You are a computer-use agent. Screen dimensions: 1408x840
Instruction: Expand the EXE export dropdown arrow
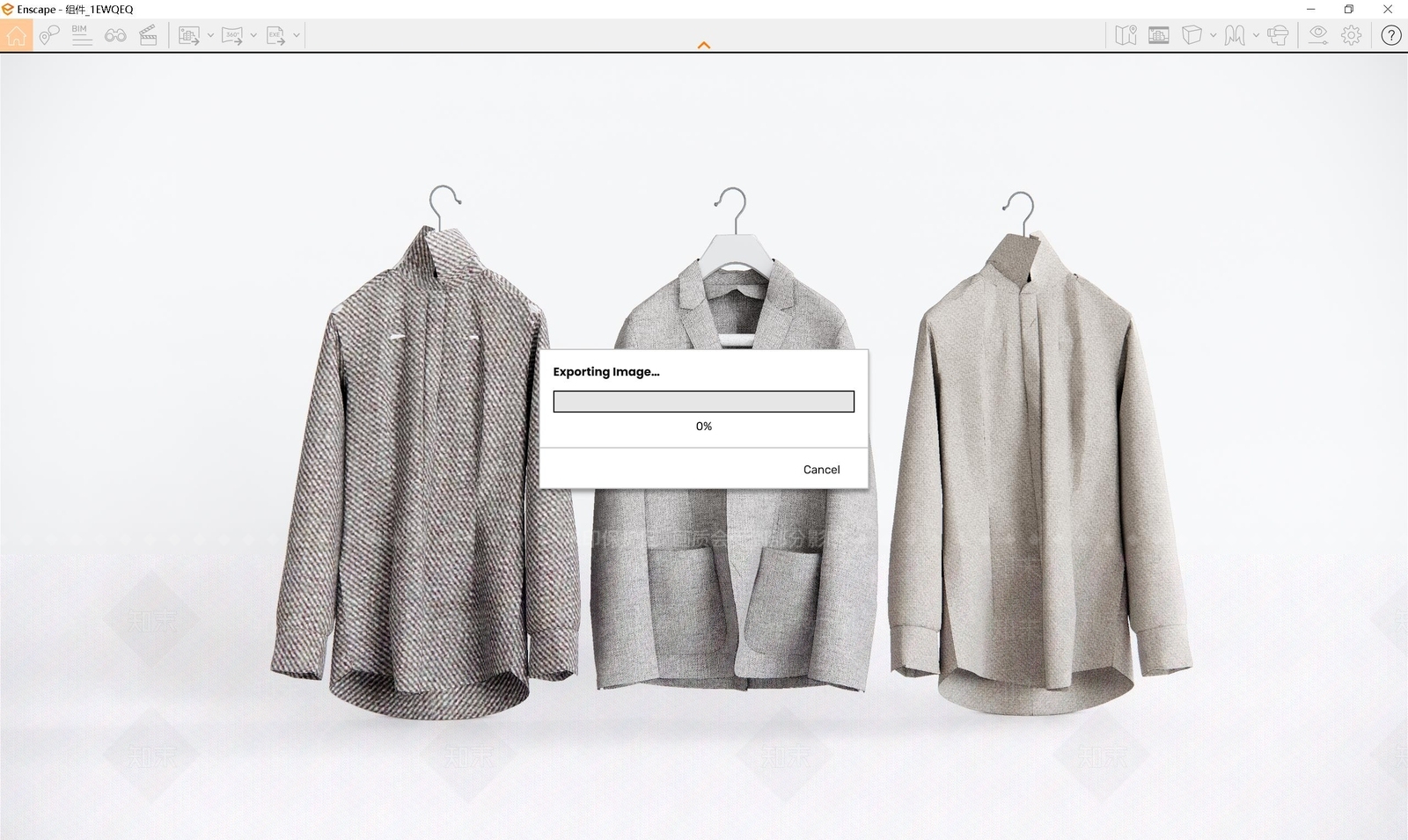pos(297,36)
